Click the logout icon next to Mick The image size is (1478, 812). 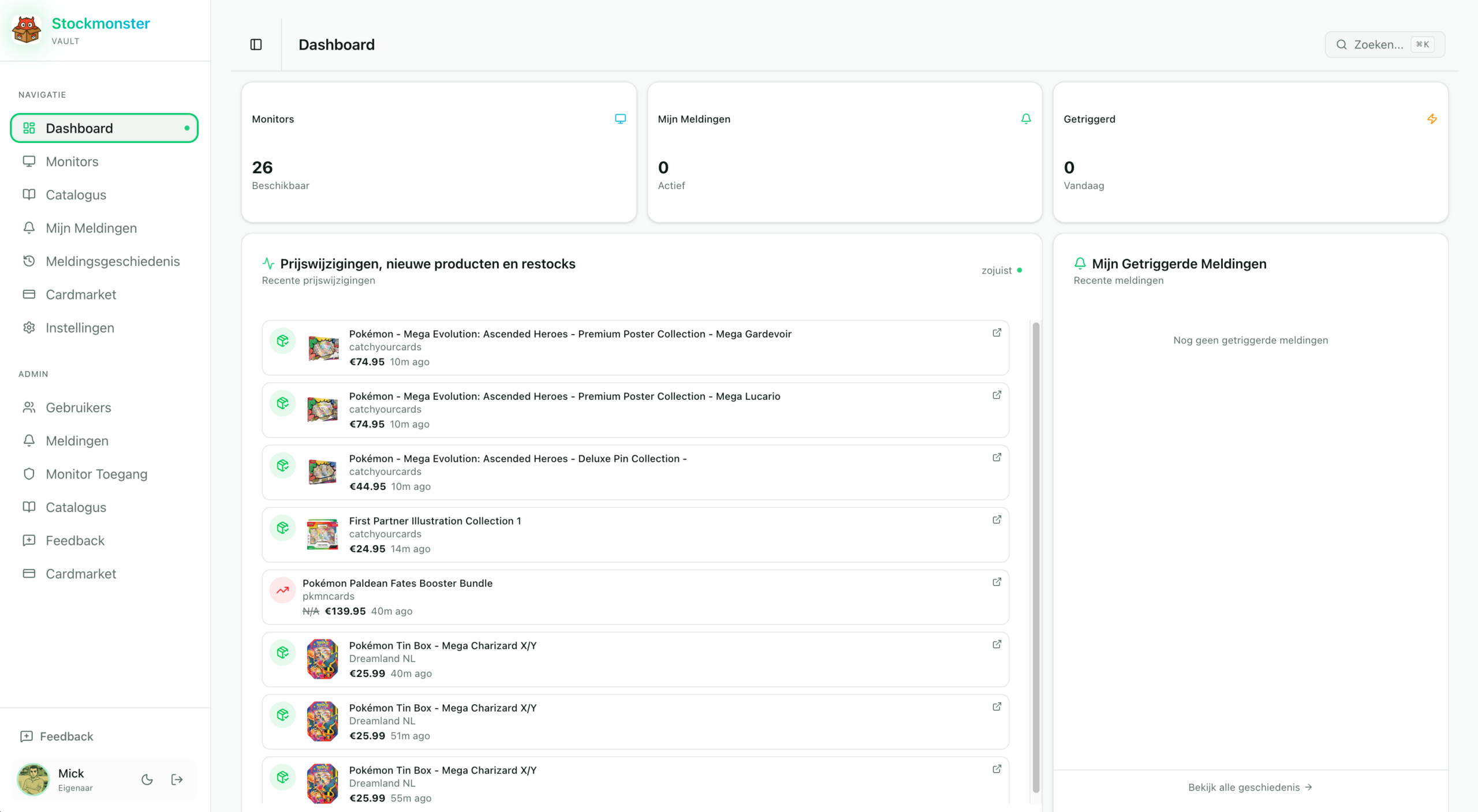(x=177, y=780)
